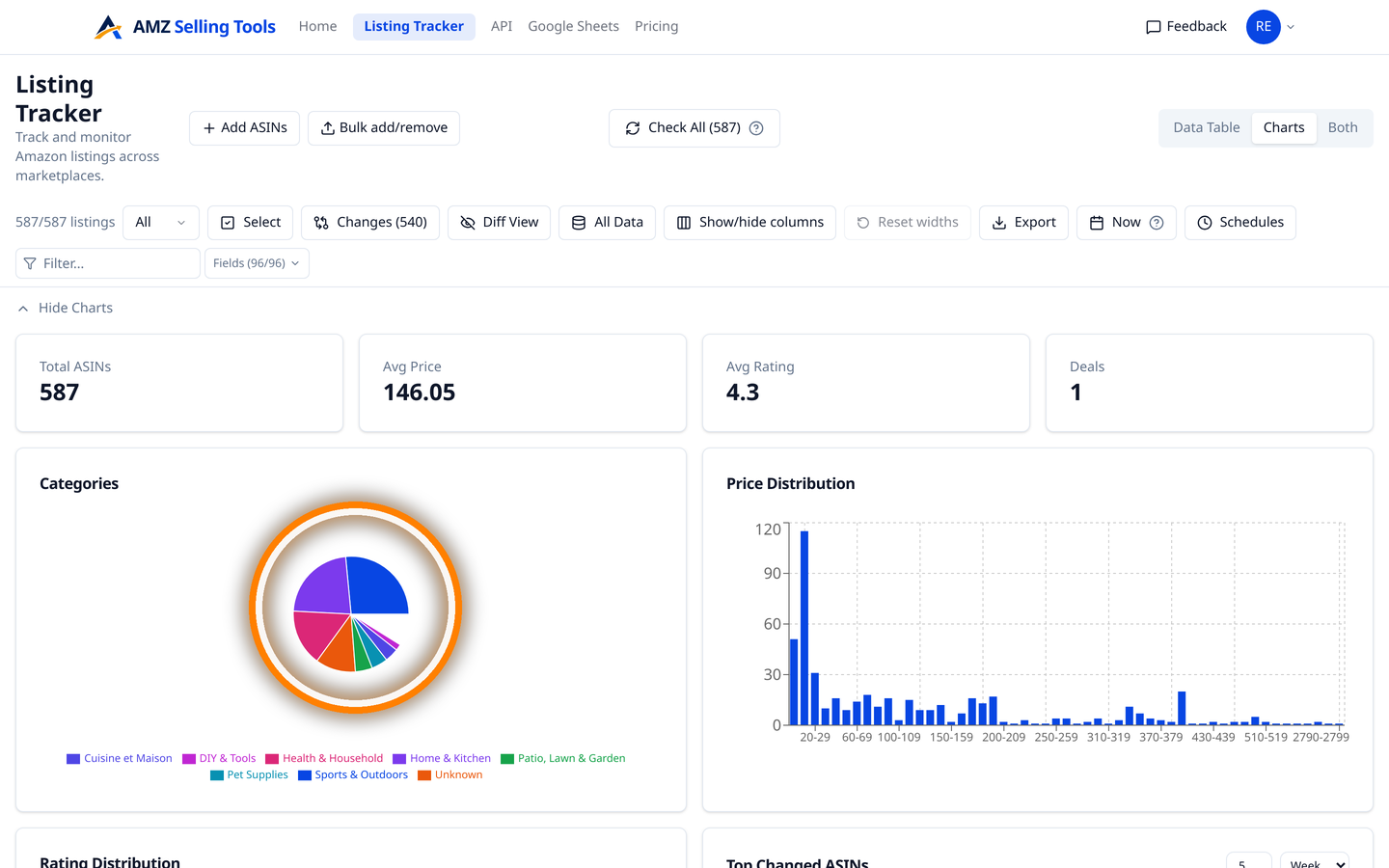Open the Fields (96/96) dropdown
Image resolution: width=1389 pixels, height=868 pixels.
click(257, 263)
